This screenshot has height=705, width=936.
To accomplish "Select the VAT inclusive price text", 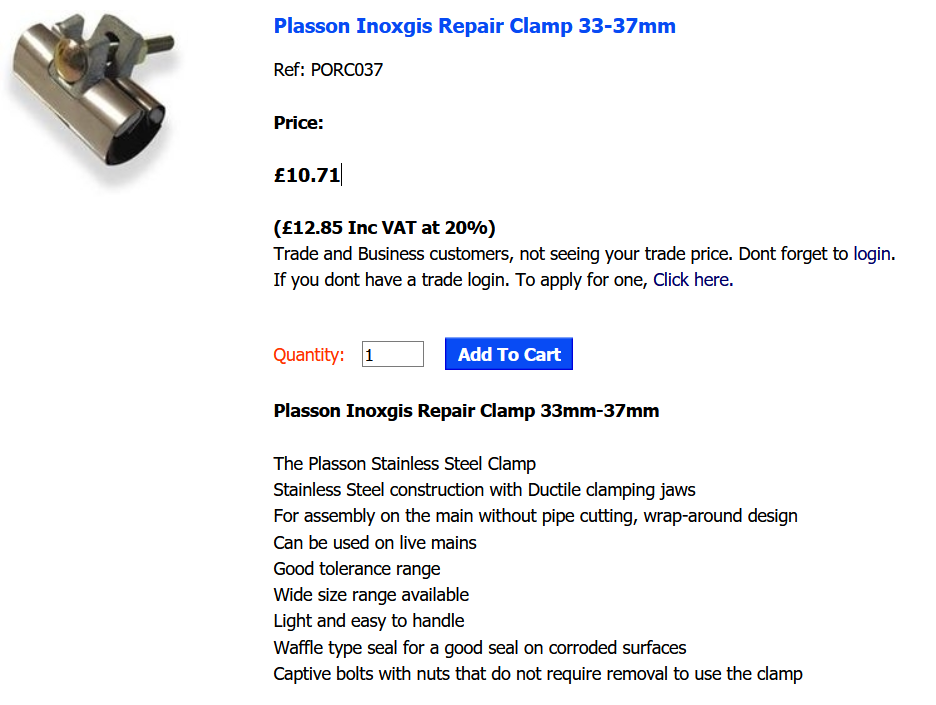I will (384, 227).
